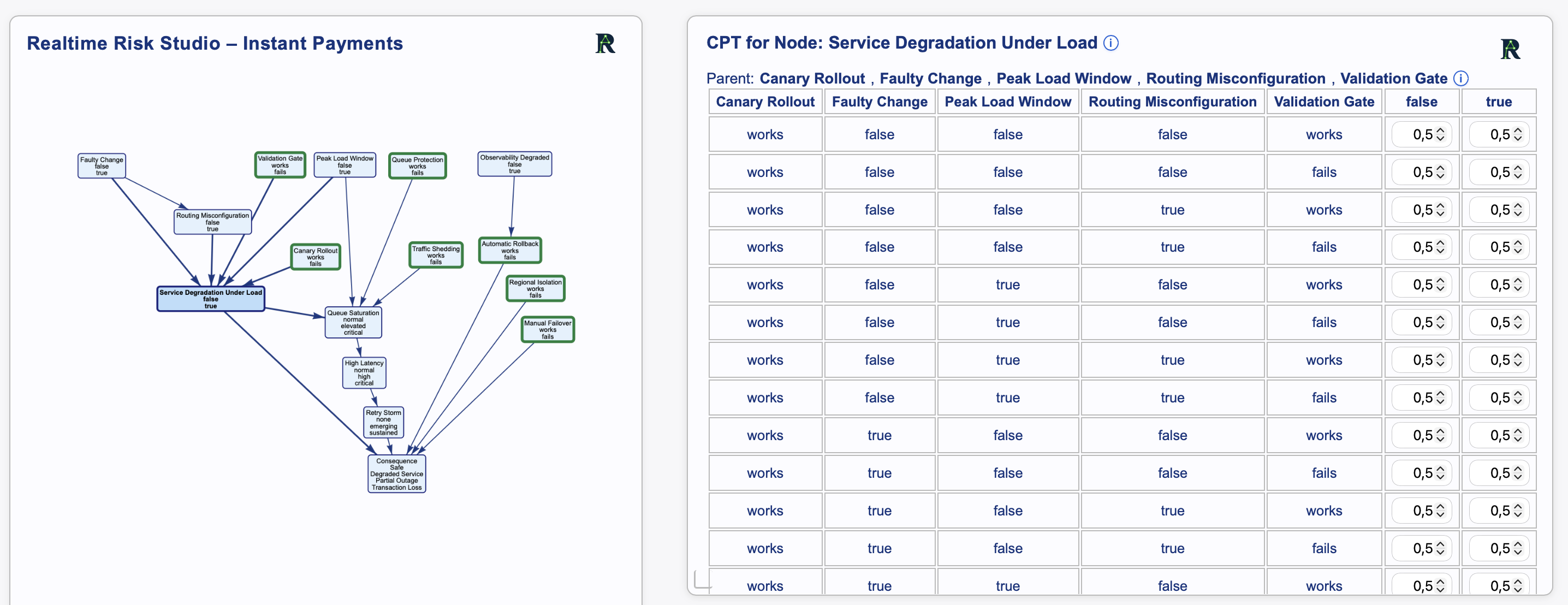Image resolution: width=1568 pixels, height=605 pixels.
Task: Open Routing Misconfiguration parent link
Action: (x=1236, y=79)
